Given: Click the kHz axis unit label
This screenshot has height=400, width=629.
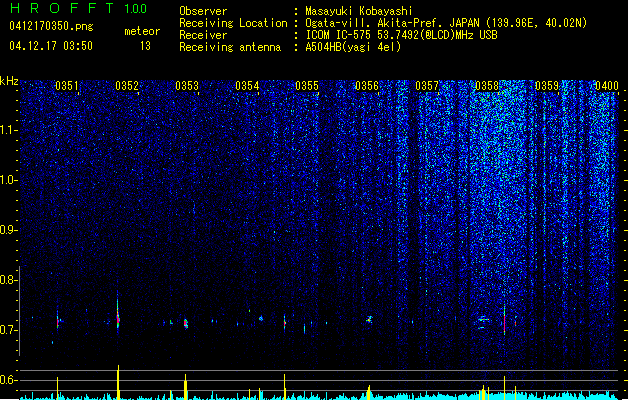Looking at the screenshot, I should (x=9, y=81).
